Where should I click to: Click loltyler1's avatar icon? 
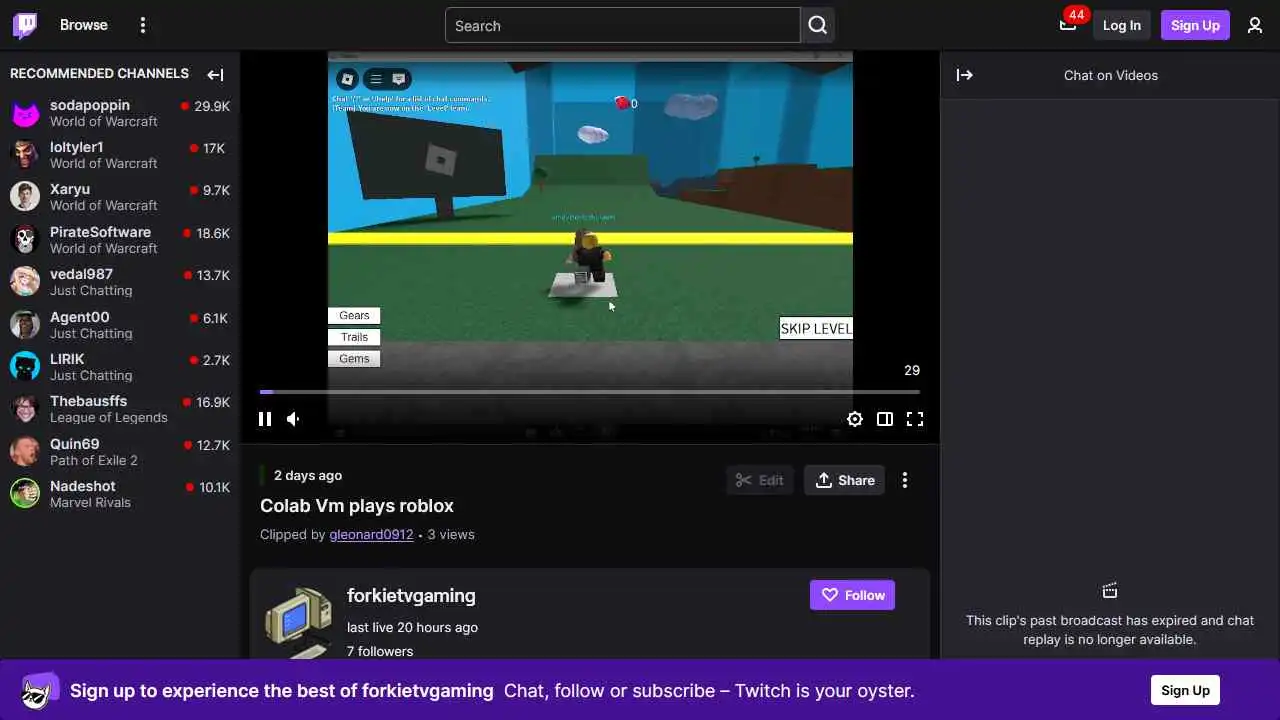[25, 155]
